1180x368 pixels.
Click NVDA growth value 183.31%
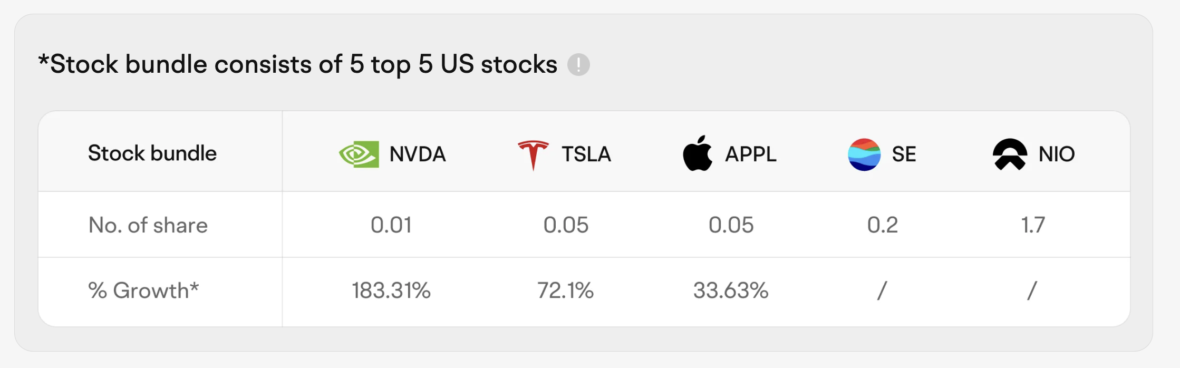391,291
